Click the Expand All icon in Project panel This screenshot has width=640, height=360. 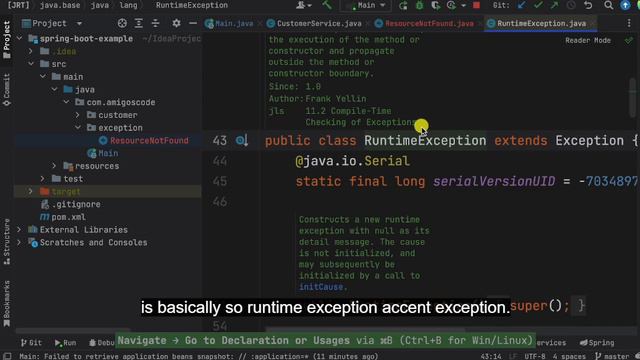pyautogui.click(x=139, y=23)
